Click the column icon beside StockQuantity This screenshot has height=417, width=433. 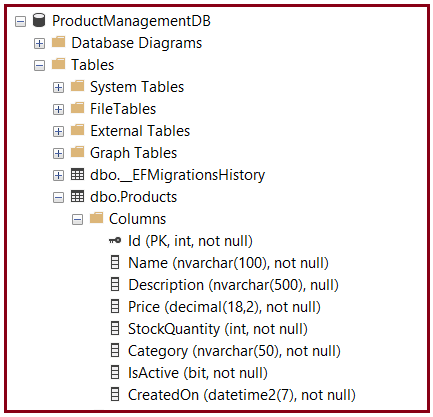[x=115, y=328]
